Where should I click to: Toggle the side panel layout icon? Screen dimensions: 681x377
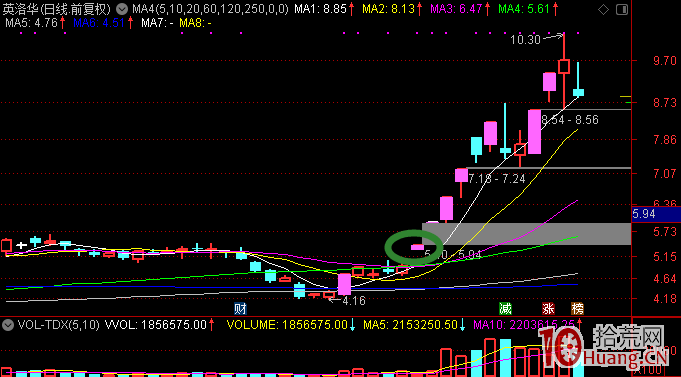tap(622, 10)
